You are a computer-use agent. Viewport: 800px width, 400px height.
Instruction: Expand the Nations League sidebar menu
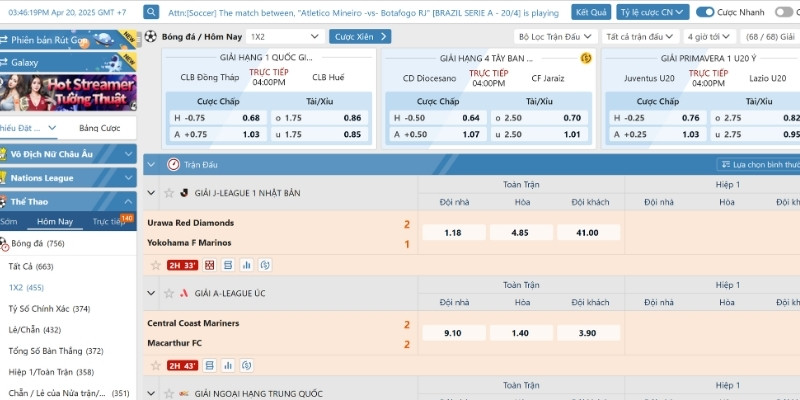[x=129, y=178]
